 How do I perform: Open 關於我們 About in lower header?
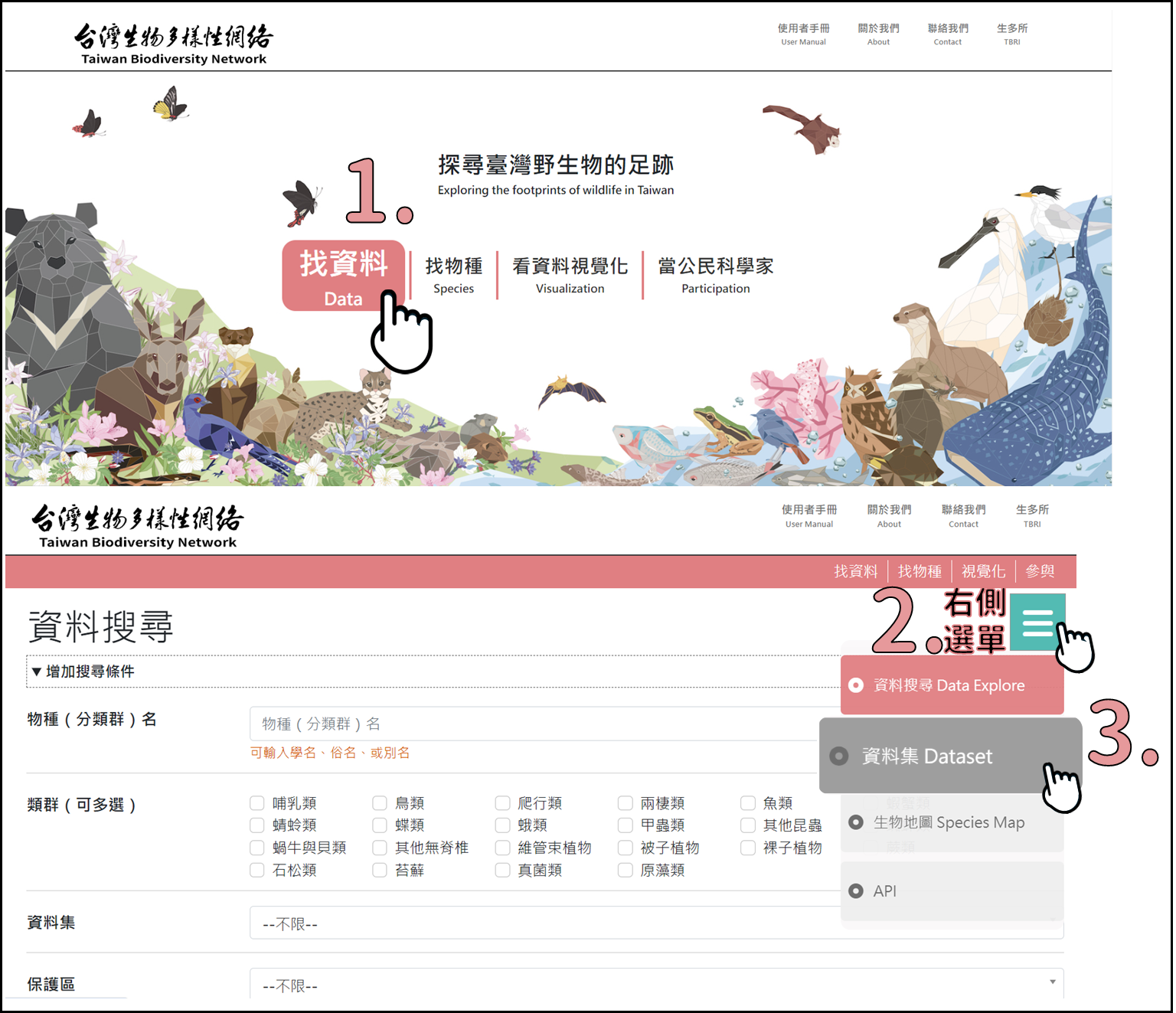click(x=889, y=515)
